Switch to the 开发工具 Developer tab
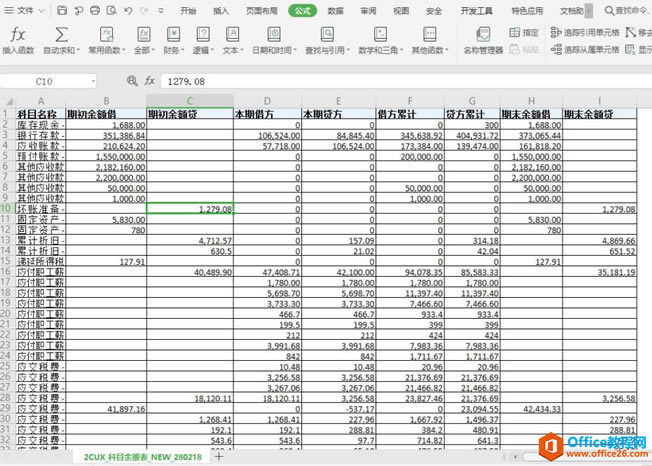Viewport: 652px width, 466px height. coord(477,11)
